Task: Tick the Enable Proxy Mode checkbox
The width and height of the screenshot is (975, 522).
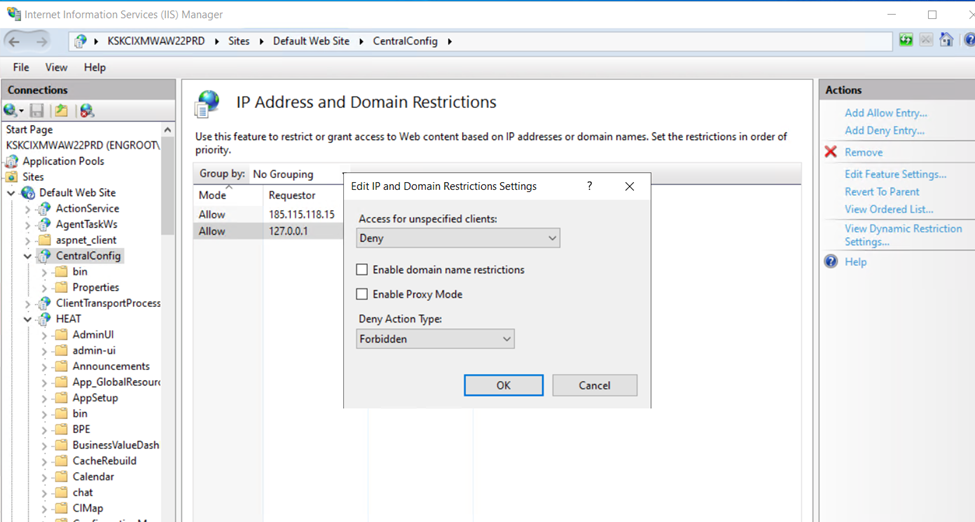Action: click(362, 294)
